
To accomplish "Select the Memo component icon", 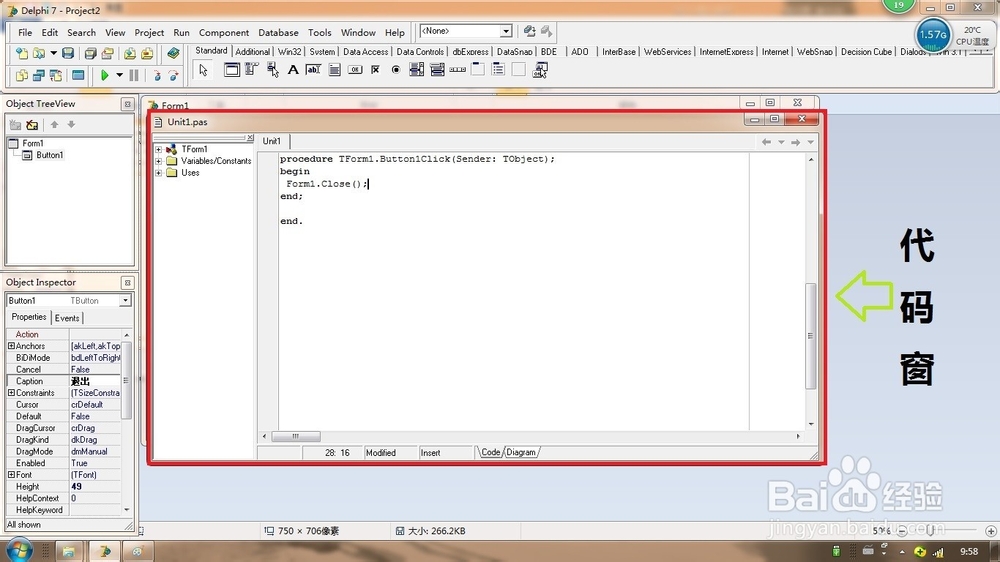I will click(x=334, y=70).
